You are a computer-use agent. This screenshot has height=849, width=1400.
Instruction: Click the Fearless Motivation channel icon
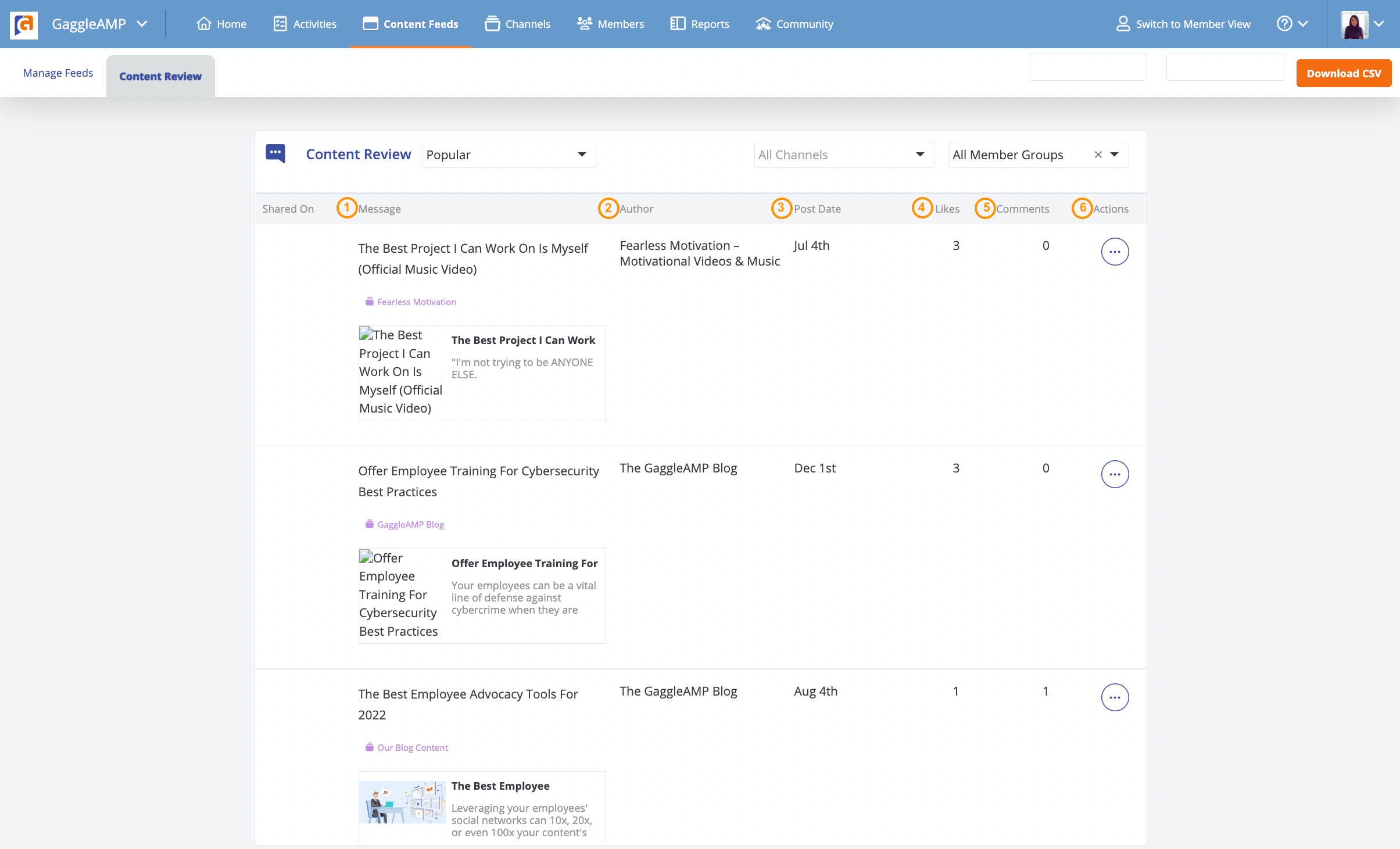(369, 301)
